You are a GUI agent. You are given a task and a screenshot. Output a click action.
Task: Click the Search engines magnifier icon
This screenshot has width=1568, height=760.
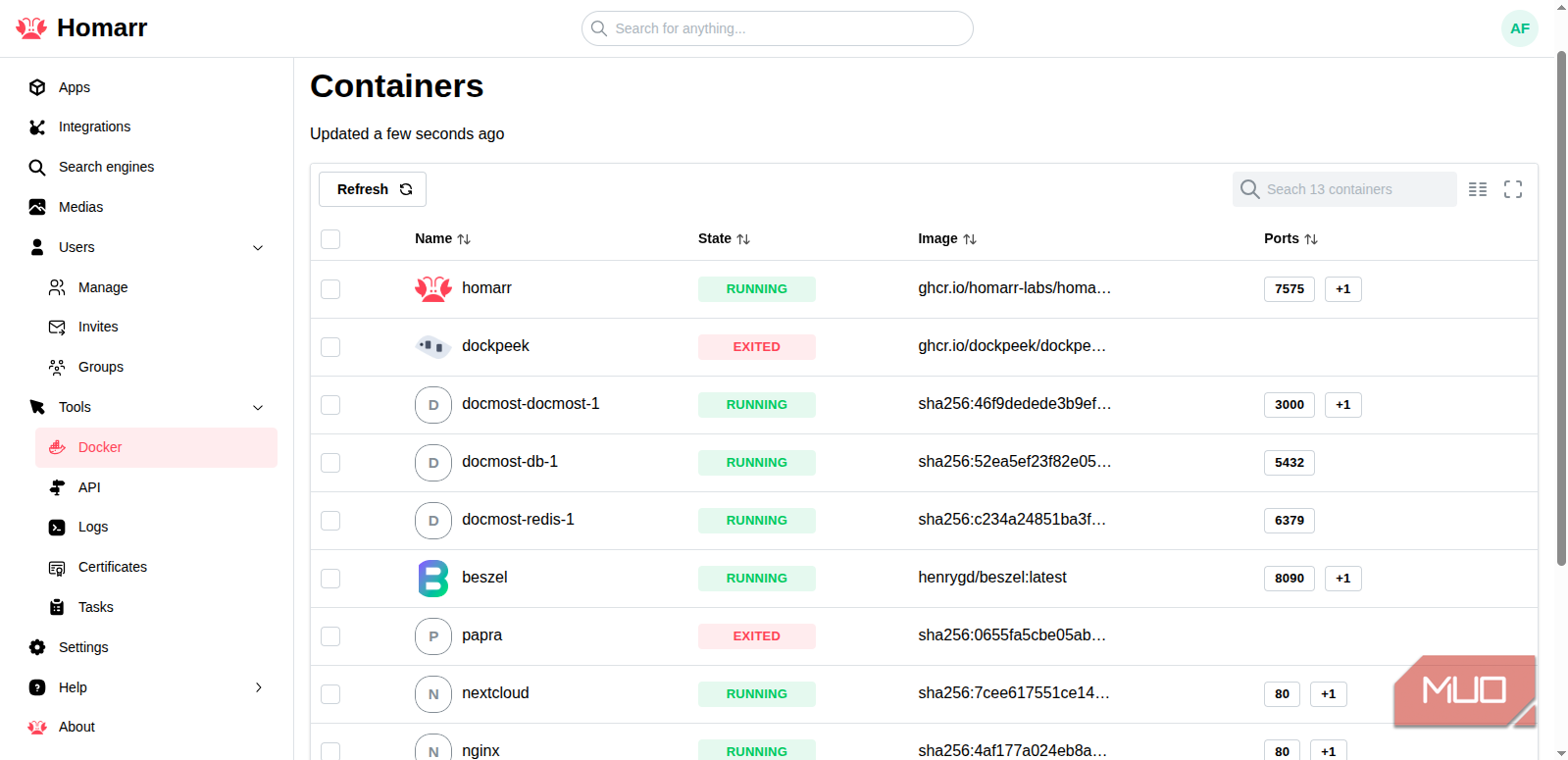tap(37, 168)
